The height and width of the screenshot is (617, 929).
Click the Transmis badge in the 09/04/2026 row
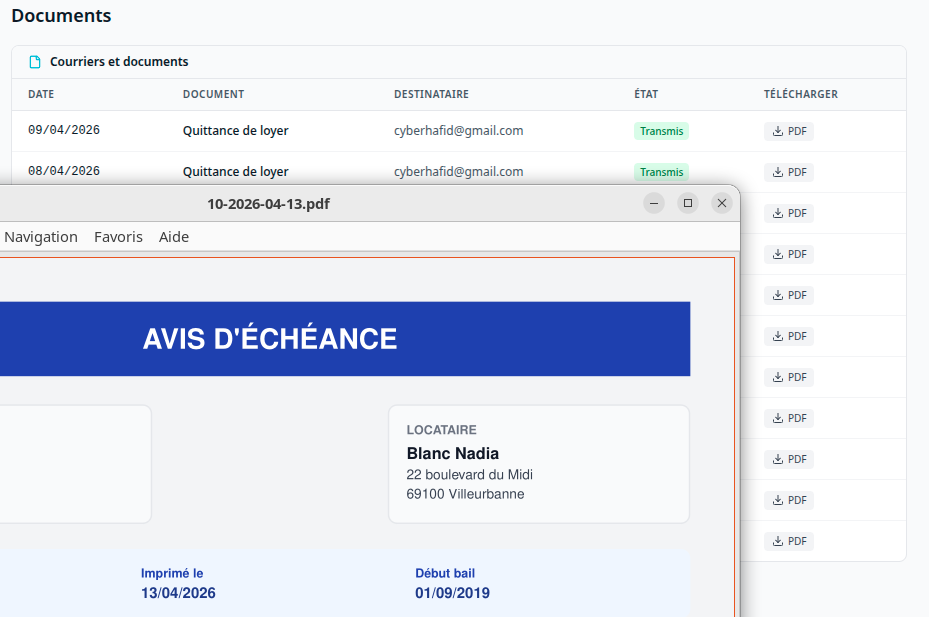[x=661, y=131]
